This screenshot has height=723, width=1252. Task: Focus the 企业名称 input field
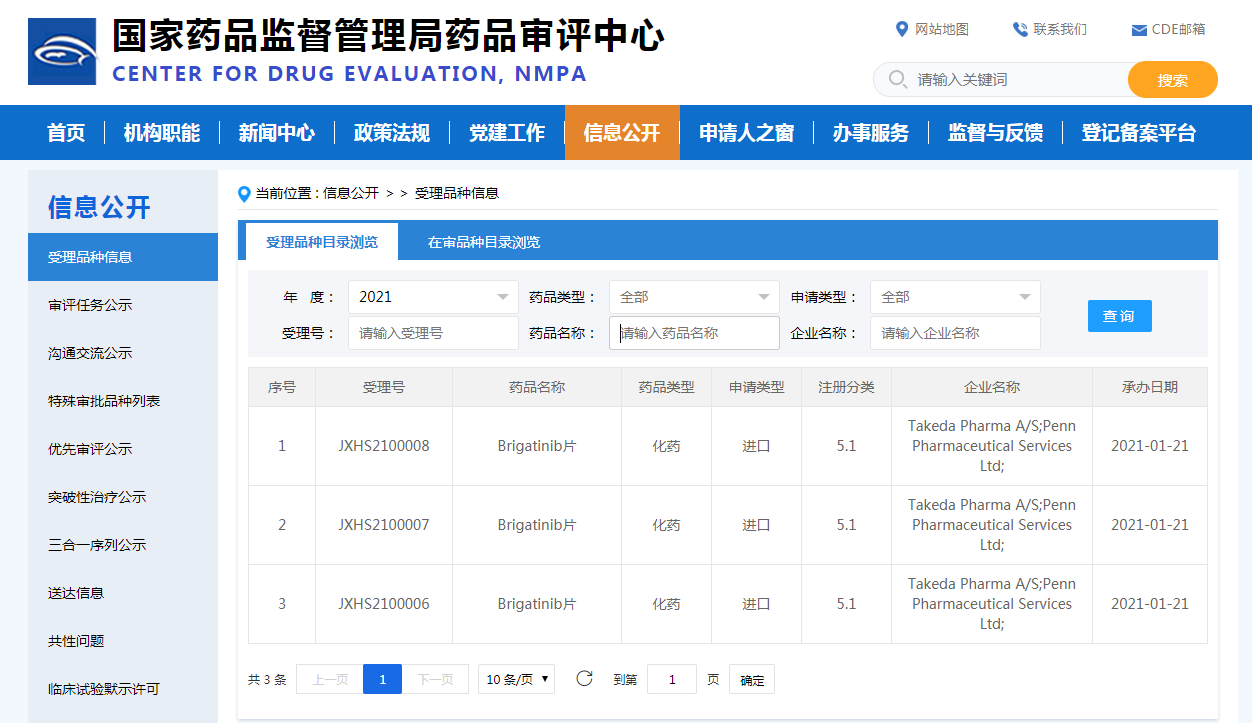pyautogui.click(x=955, y=333)
